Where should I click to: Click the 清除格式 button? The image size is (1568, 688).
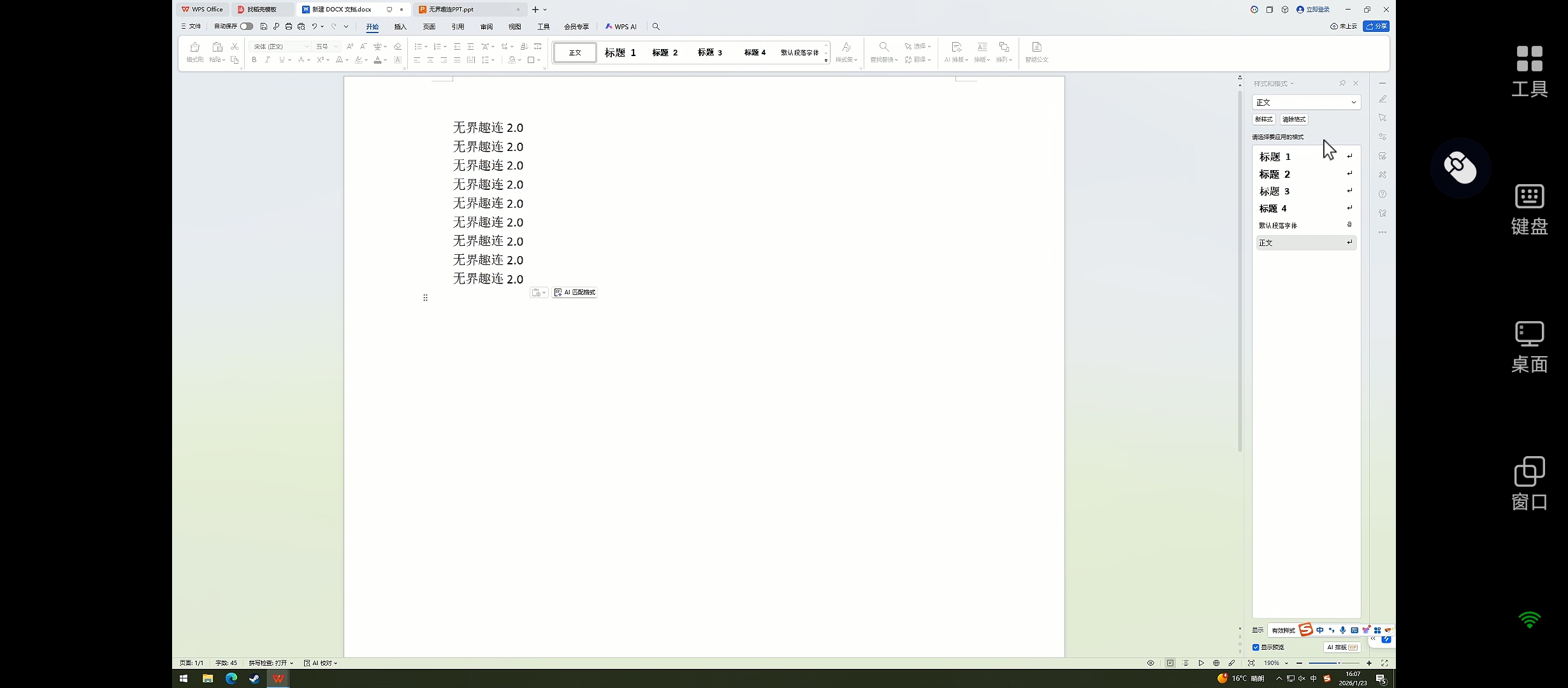1294,119
